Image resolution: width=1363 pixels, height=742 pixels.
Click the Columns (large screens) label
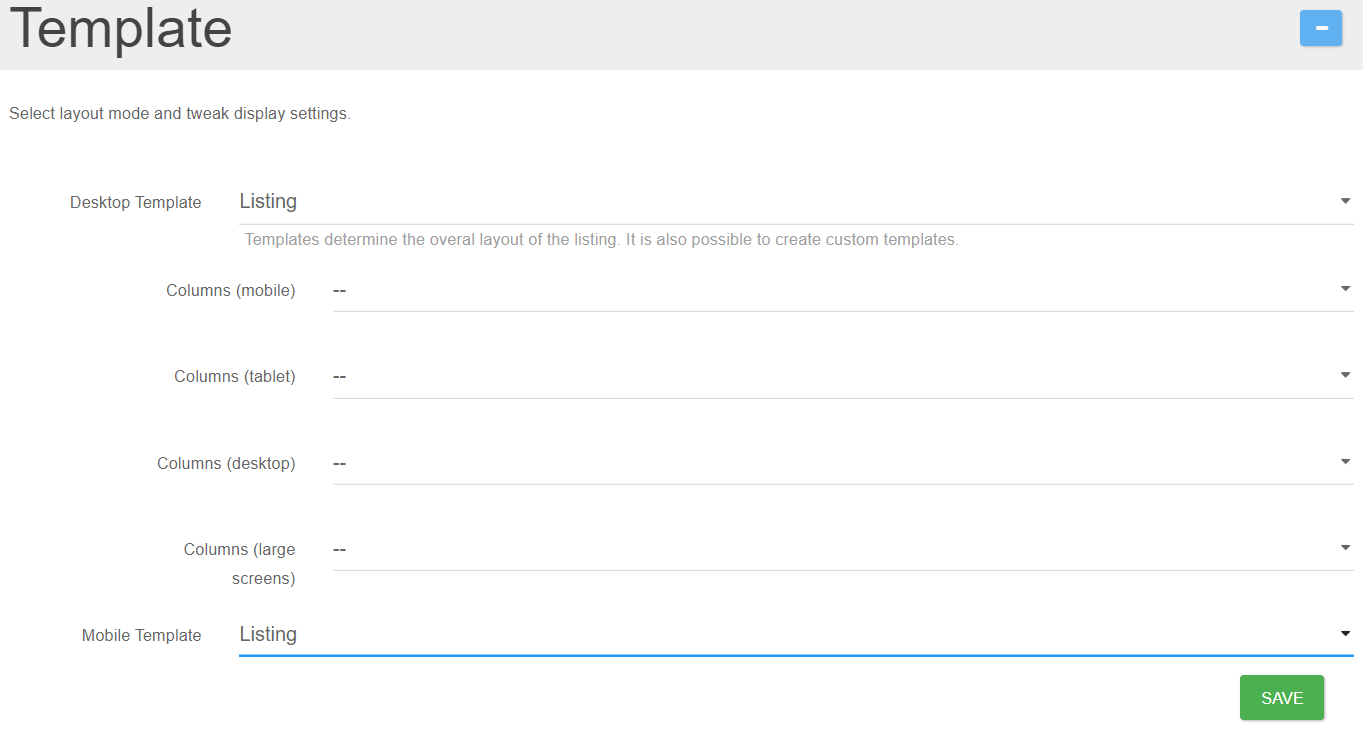[x=240, y=563]
